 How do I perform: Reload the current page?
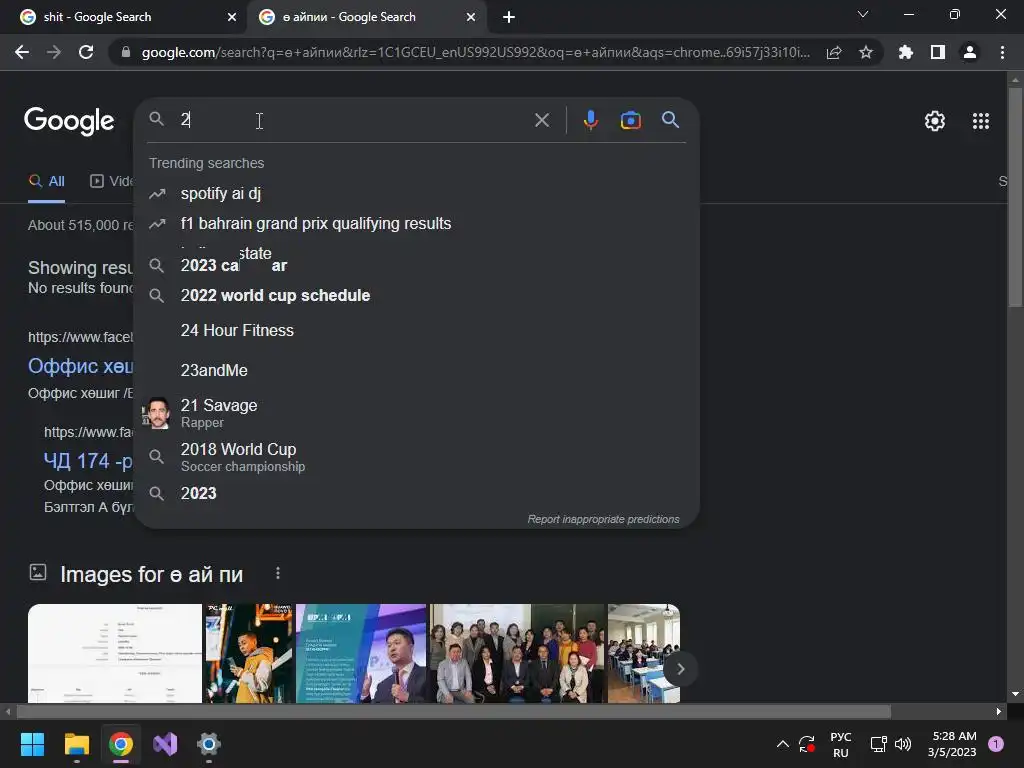(x=86, y=52)
